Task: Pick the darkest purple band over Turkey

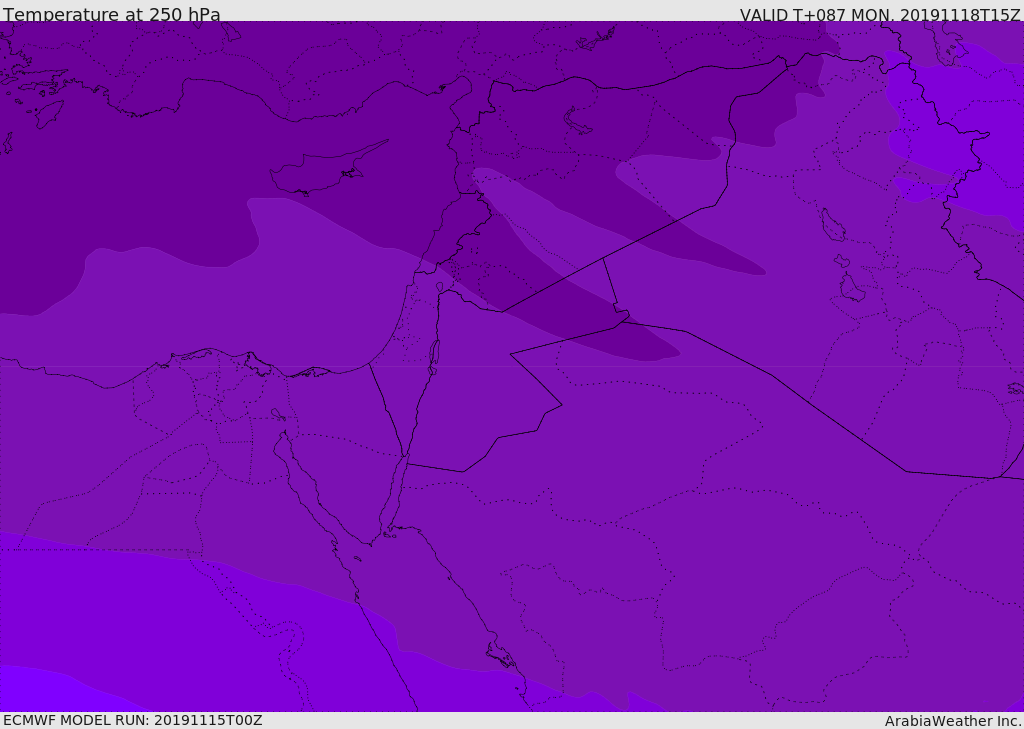Action: [x=300, y=60]
